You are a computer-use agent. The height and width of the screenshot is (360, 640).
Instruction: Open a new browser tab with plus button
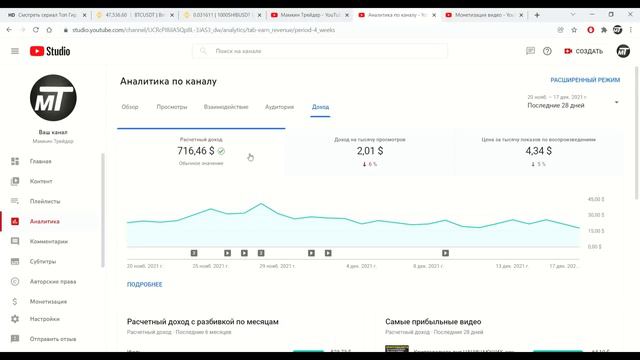pyautogui.click(x=537, y=15)
